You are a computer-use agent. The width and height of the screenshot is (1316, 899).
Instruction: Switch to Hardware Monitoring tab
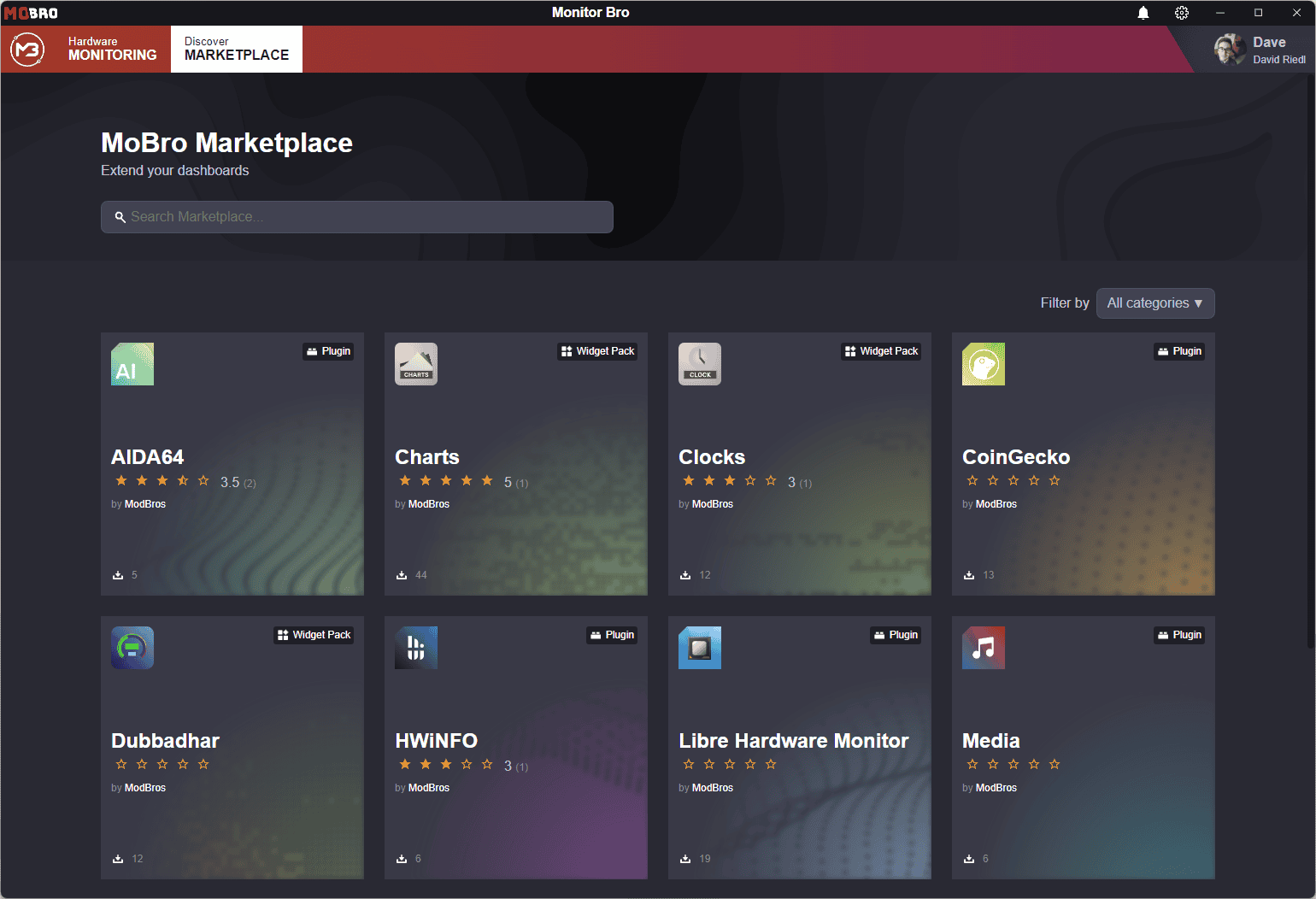(113, 49)
